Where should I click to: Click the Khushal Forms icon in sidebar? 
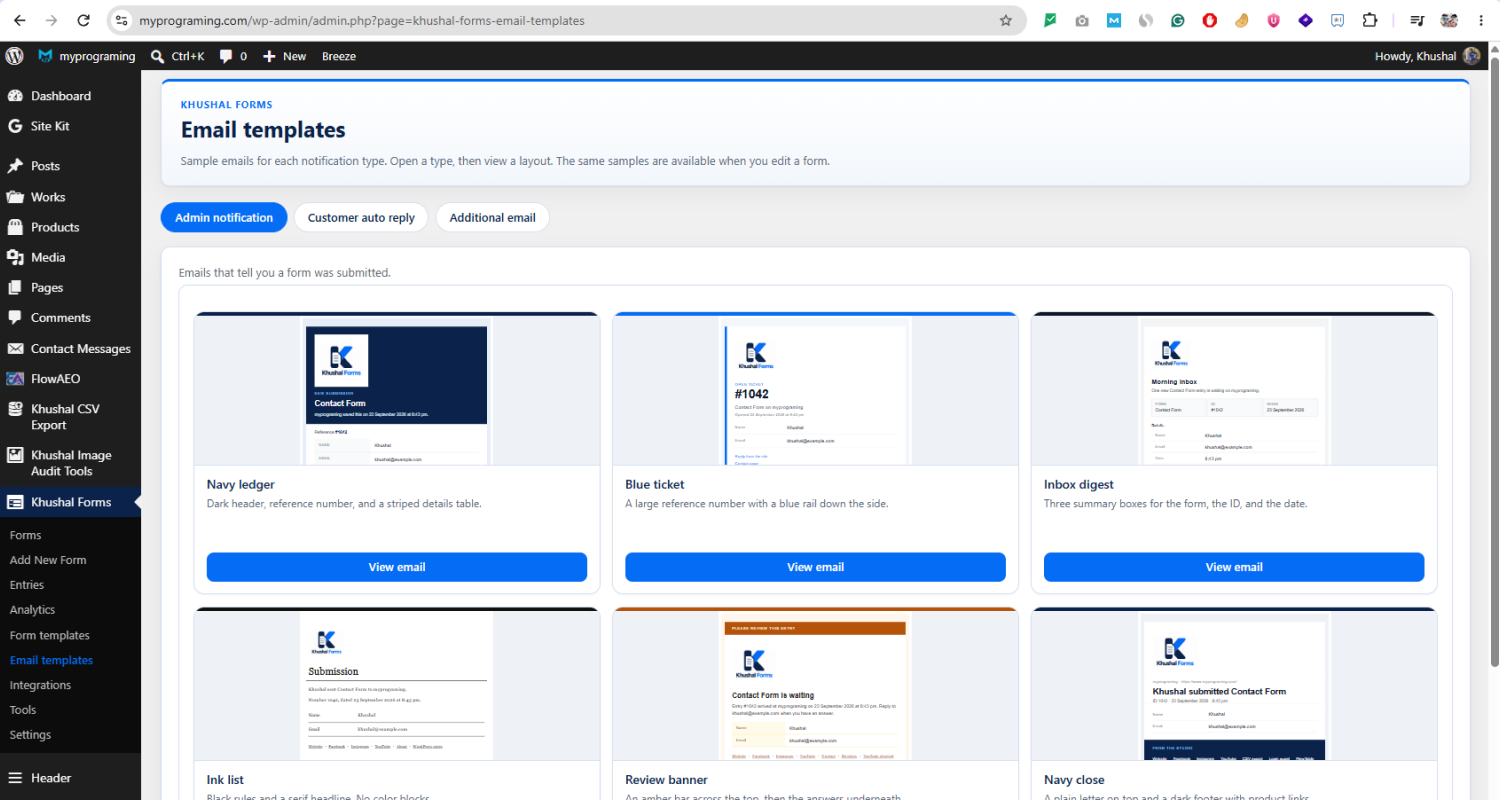15,502
